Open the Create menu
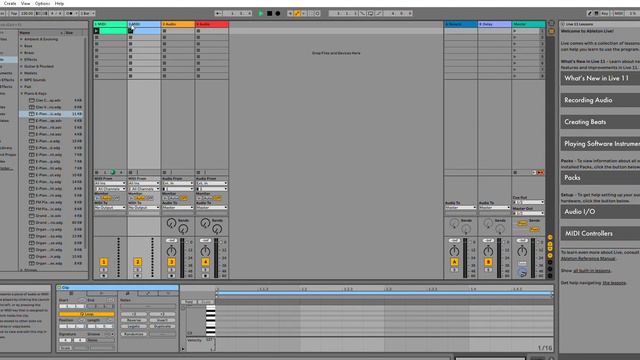The height and width of the screenshot is (360, 640). coord(9,3)
